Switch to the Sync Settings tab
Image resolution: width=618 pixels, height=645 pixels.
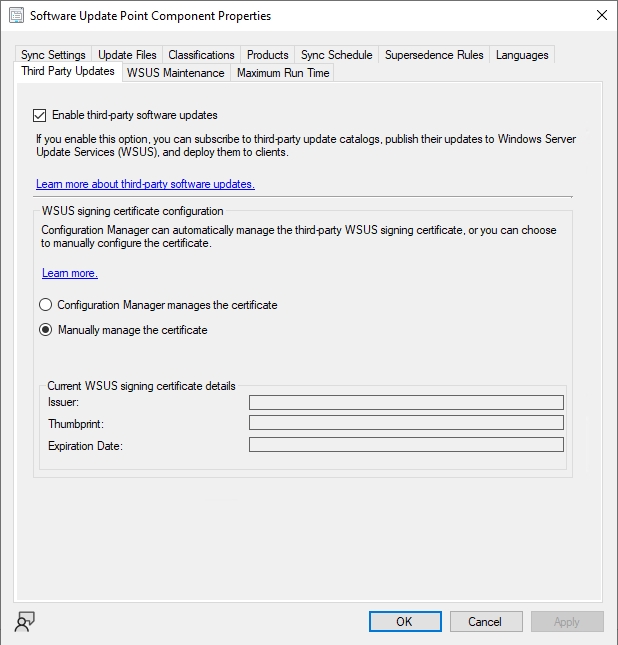(53, 55)
